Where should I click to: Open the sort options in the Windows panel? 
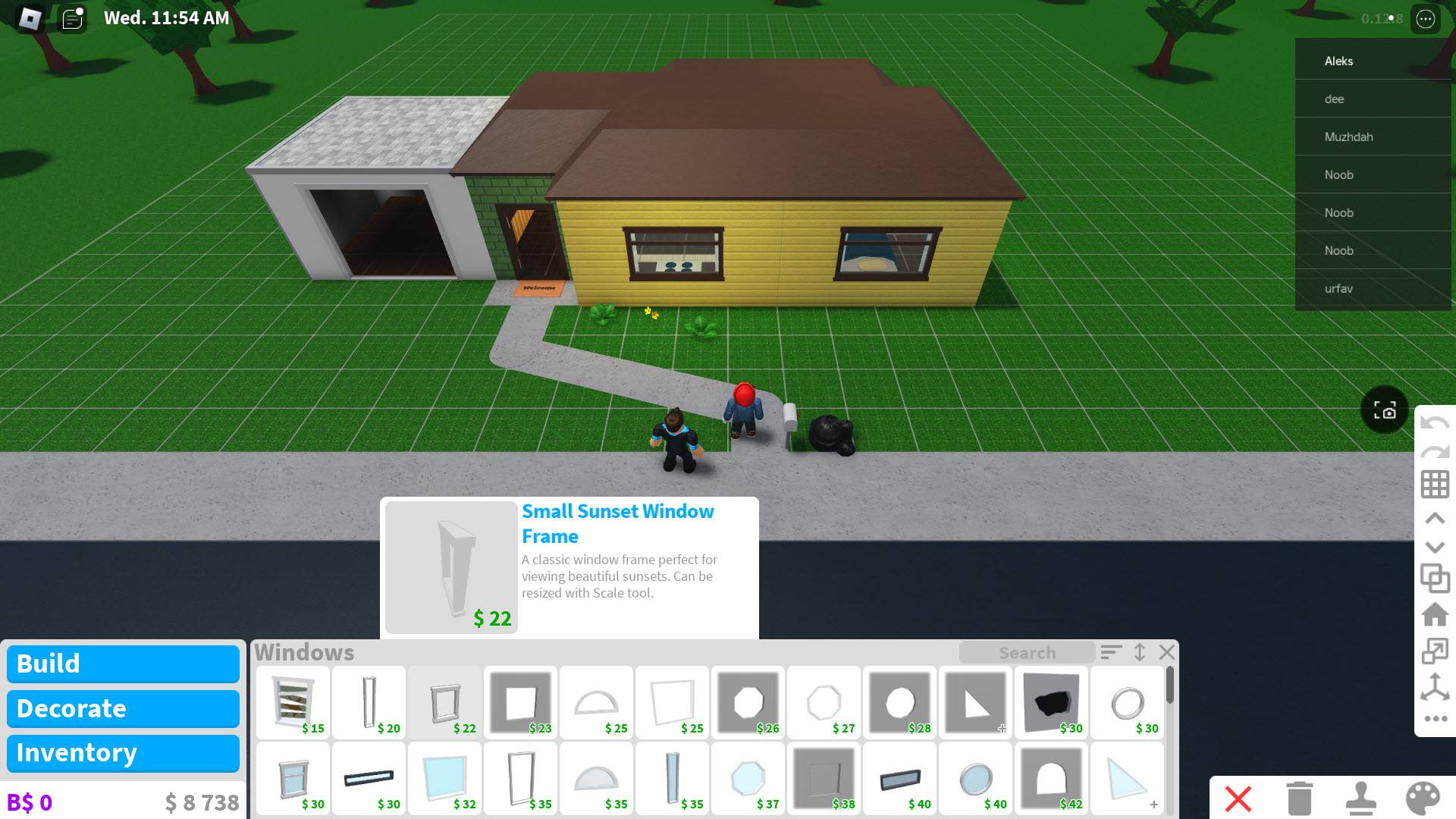click(1111, 652)
